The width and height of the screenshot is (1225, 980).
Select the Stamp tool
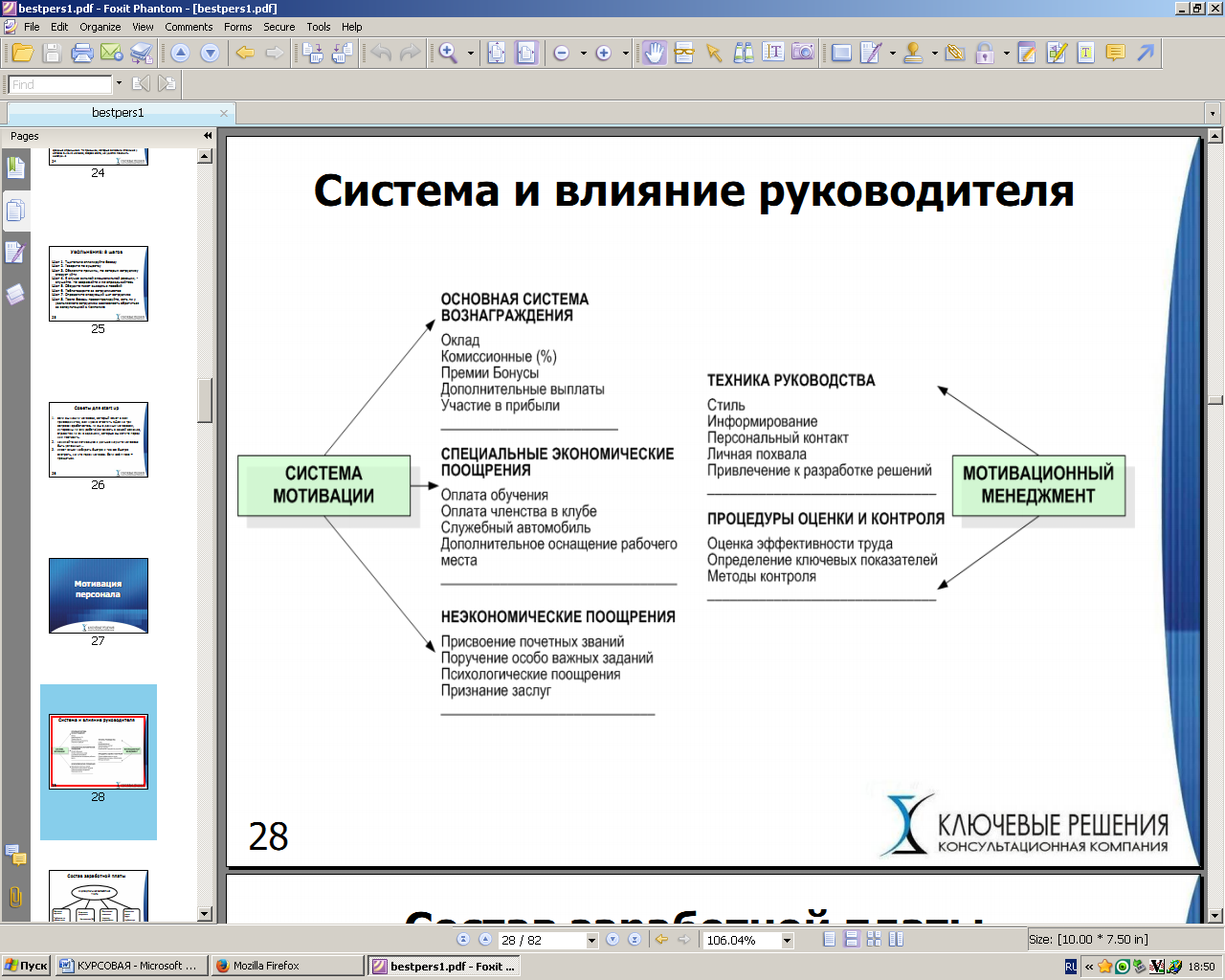point(913,54)
